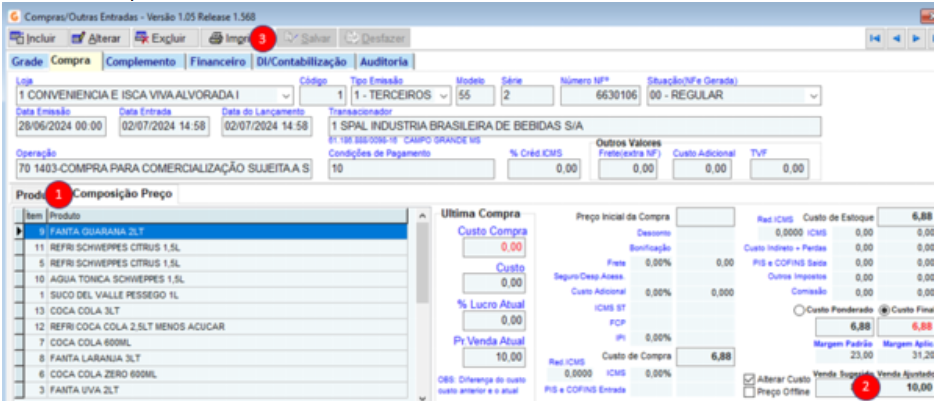Expand the Tipo Emissão dropdown
The height and width of the screenshot is (401, 934).
[x=444, y=95]
